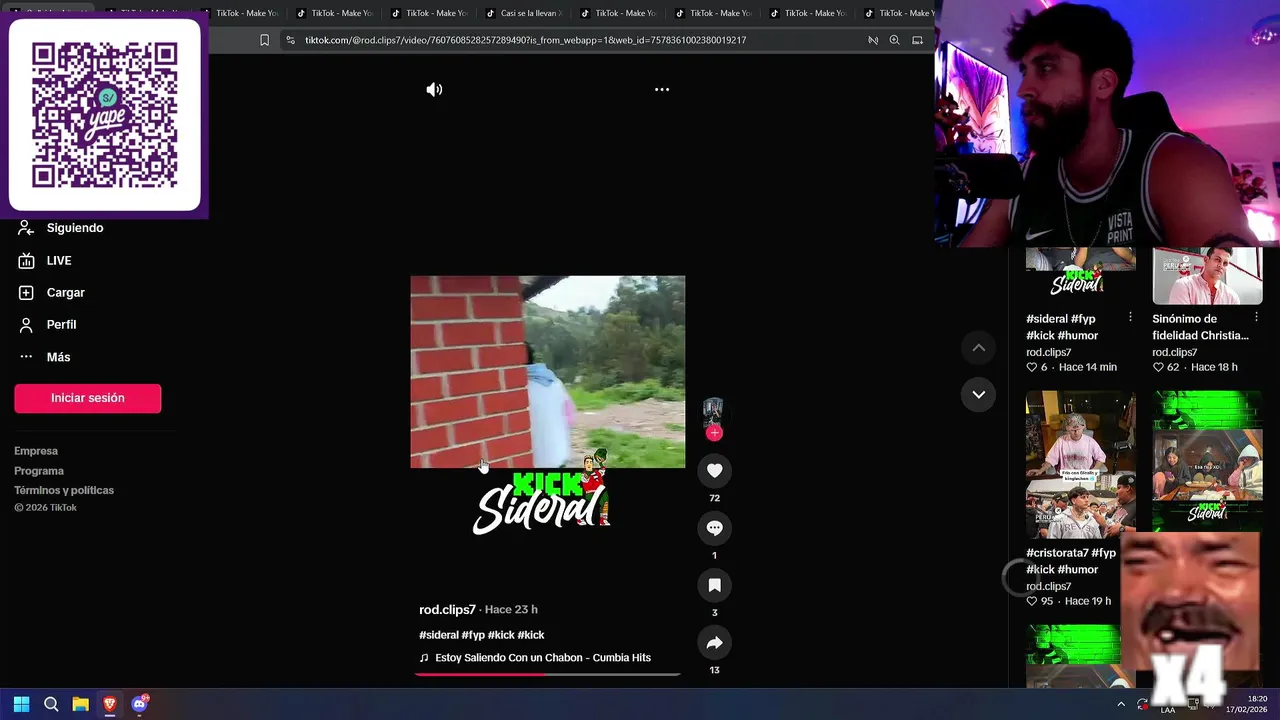Open Perfil in the TikTok sidebar
The image size is (1280, 720).
click(48, 324)
